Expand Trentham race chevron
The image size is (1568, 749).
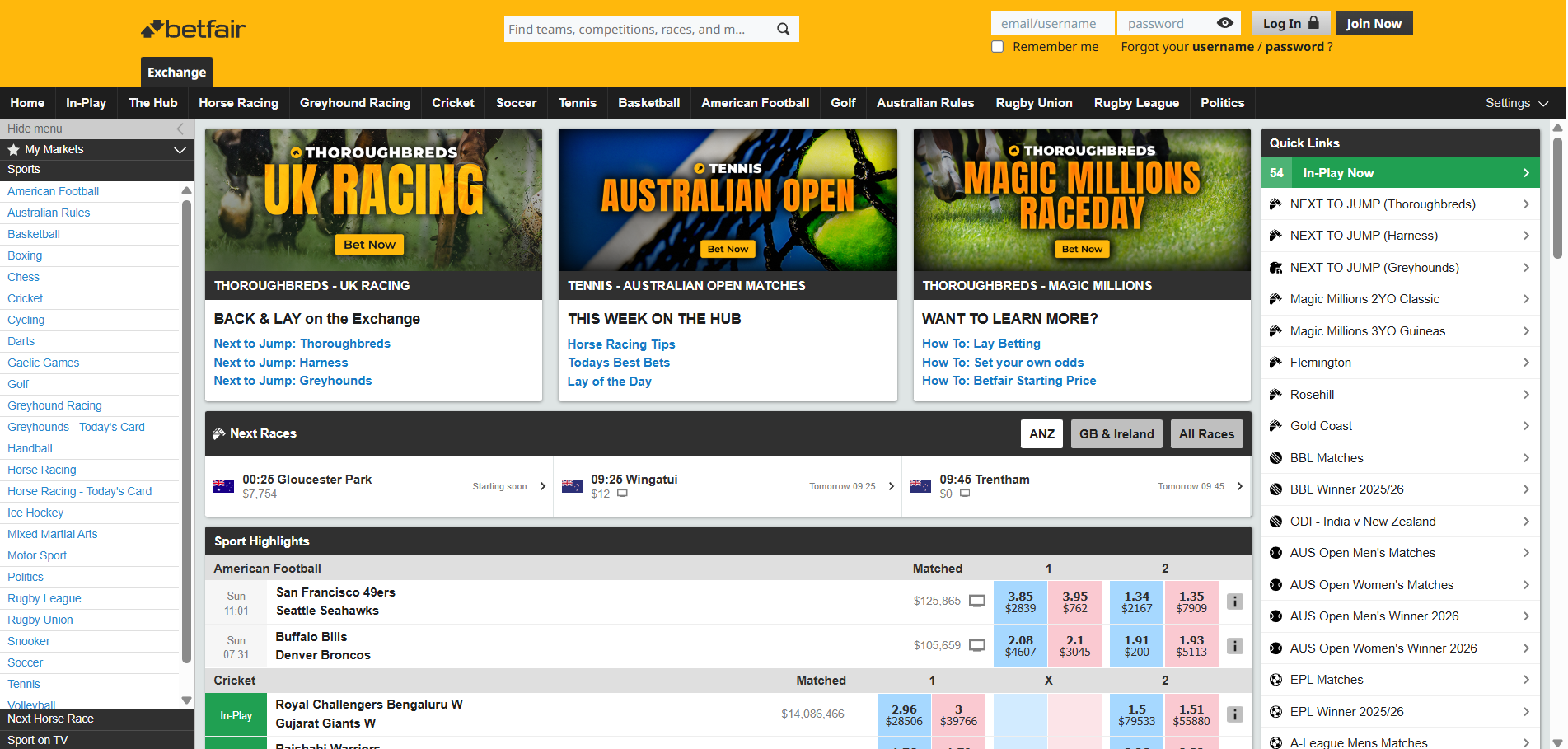pos(1239,486)
